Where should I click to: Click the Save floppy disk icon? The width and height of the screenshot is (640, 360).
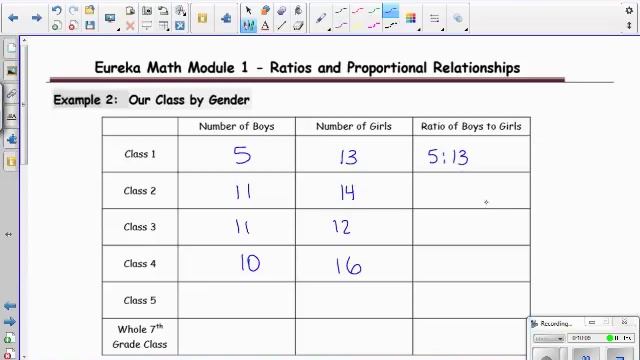(x=90, y=26)
